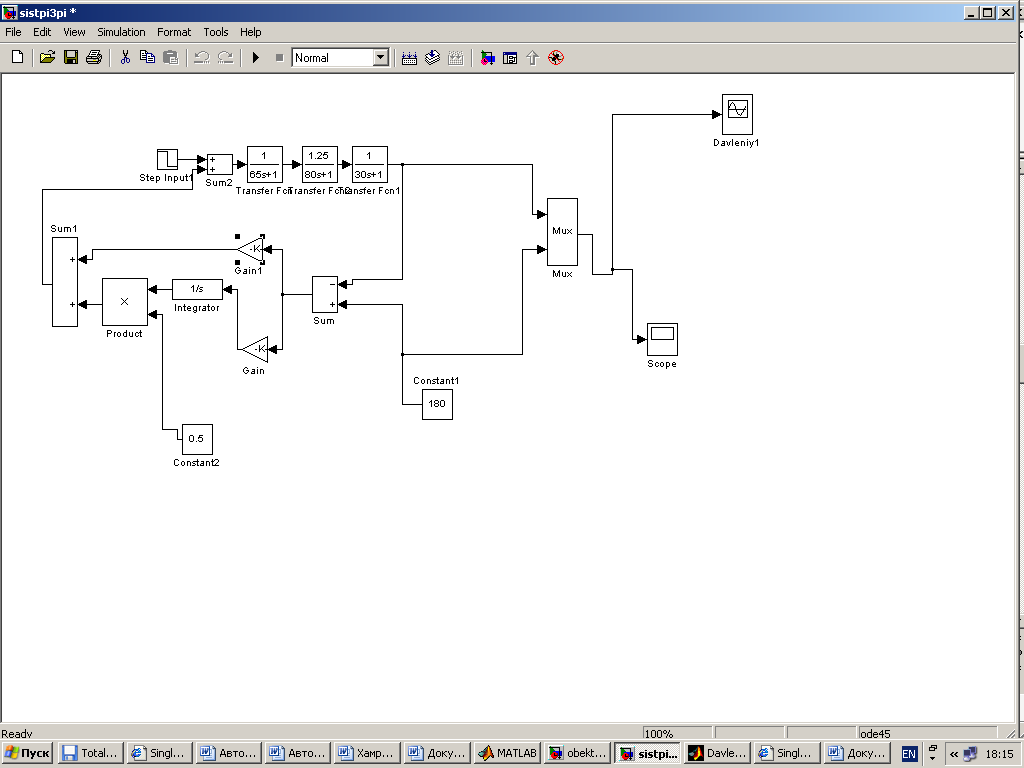Select the Integrator 1/s block
Screen dimensions: 1024x768
tap(197, 289)
